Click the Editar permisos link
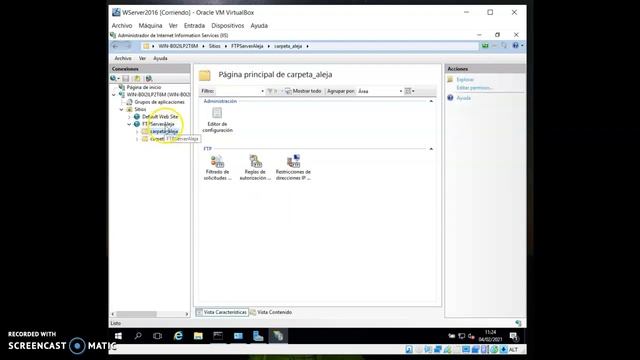 coord(474,88)
